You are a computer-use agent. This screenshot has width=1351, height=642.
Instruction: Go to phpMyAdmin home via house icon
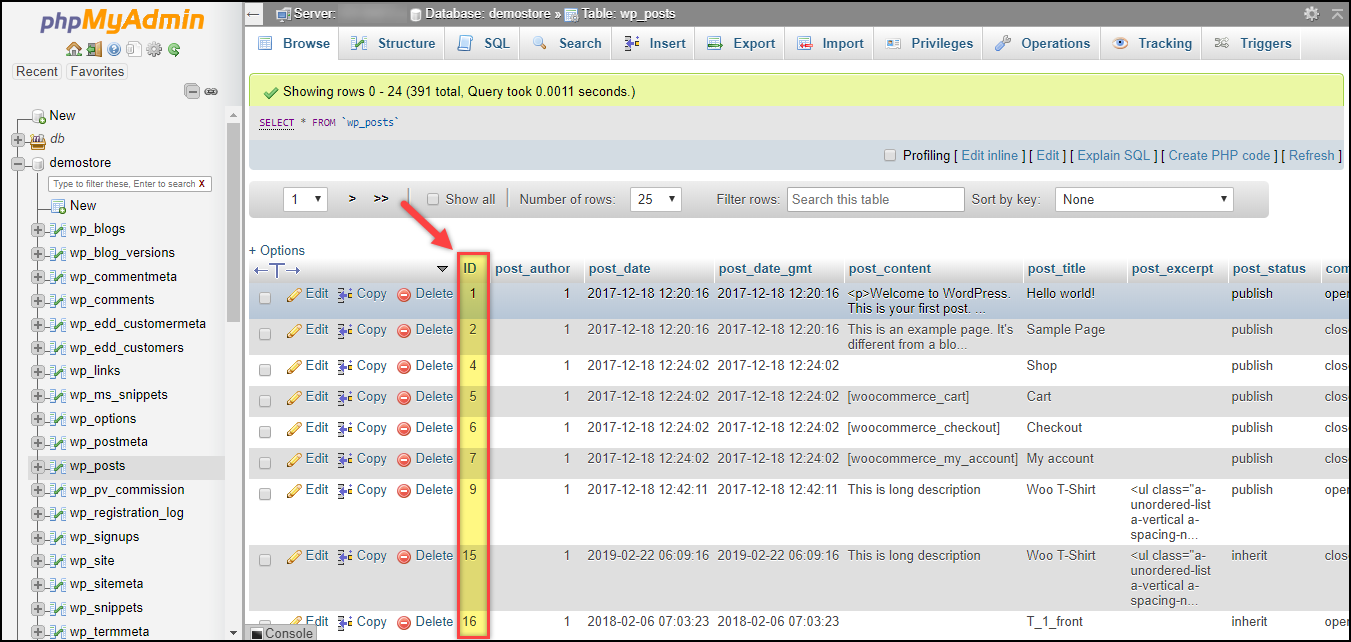[x=73, y=49]
